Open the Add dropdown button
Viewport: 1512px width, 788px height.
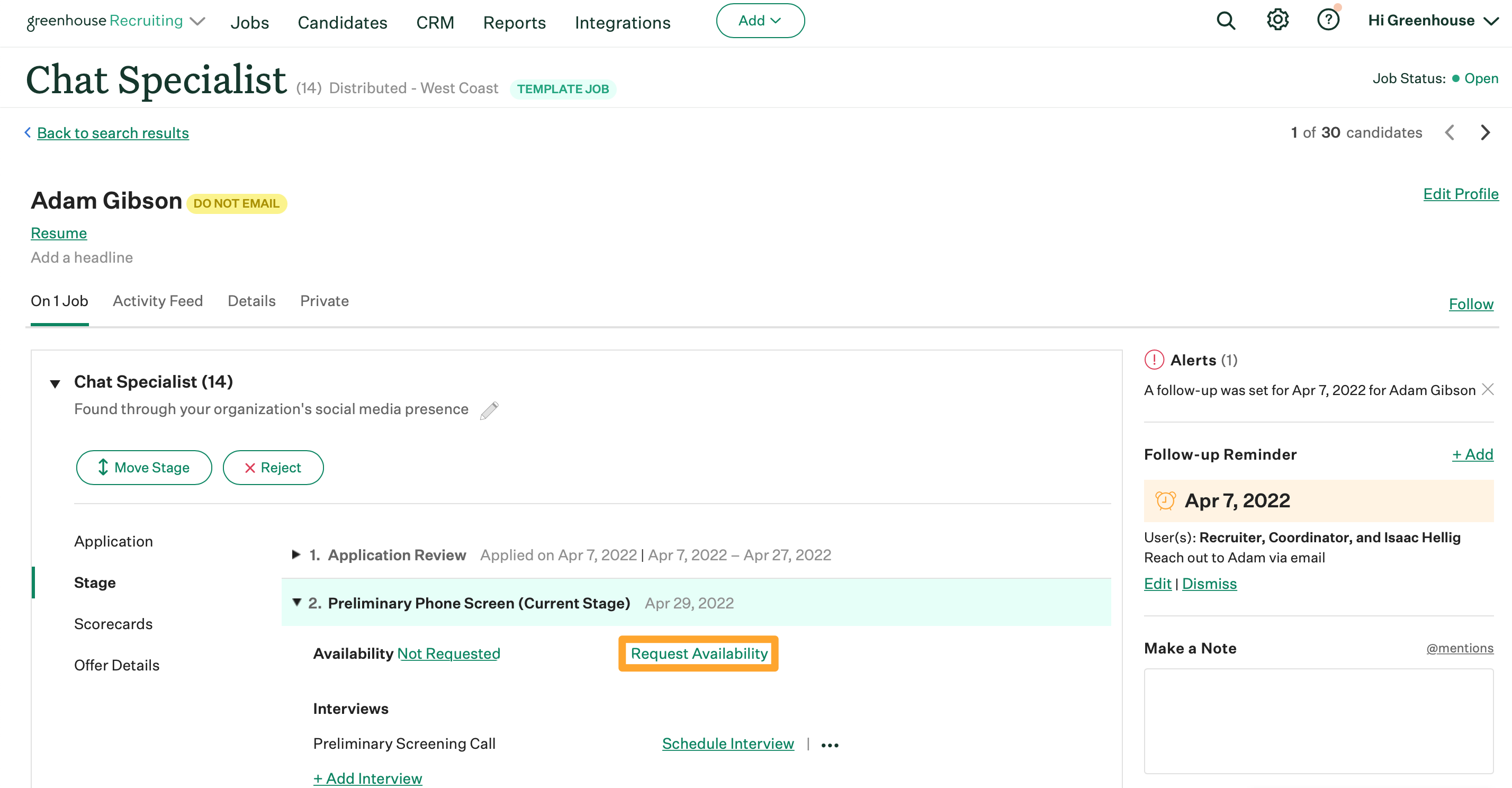[760, 21]
